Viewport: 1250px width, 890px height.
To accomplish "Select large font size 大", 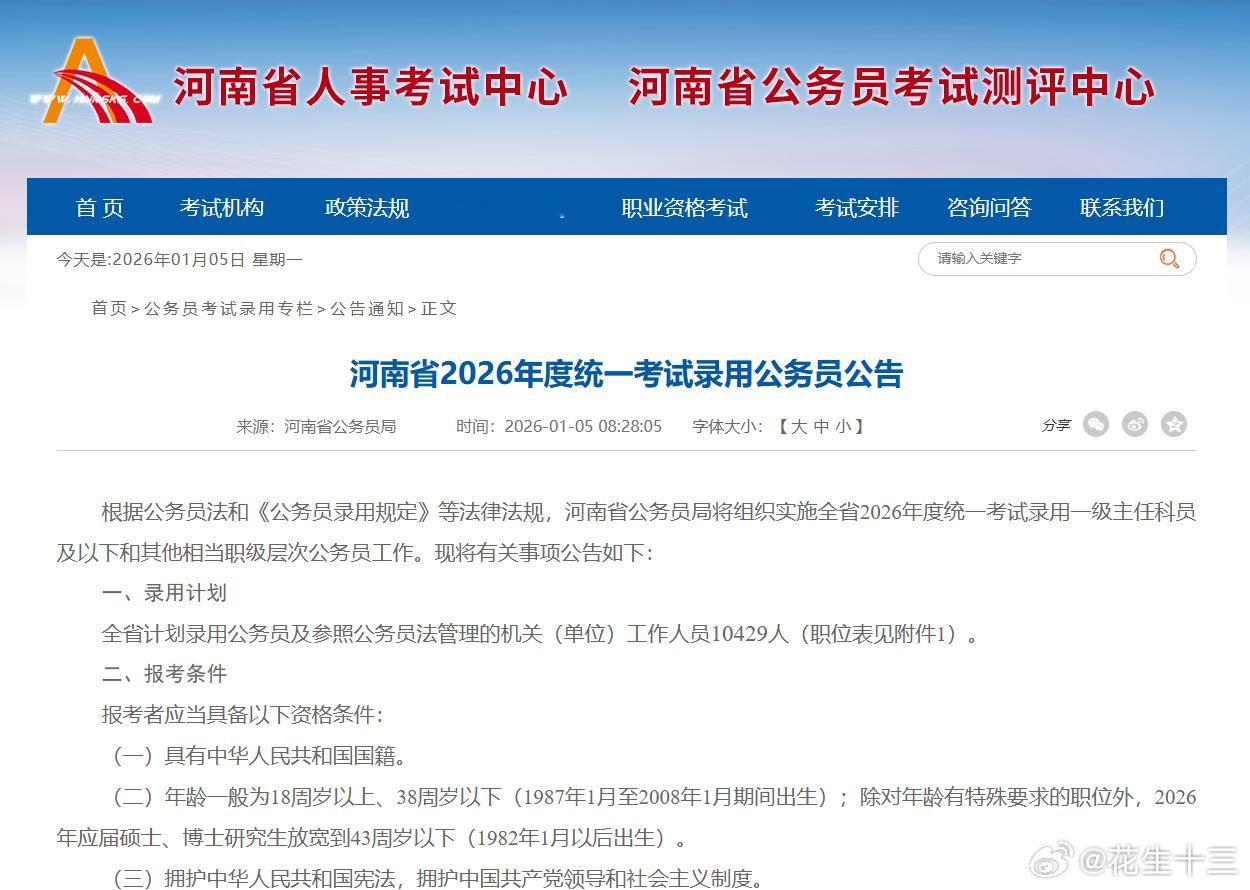I will tap(800, 426).
